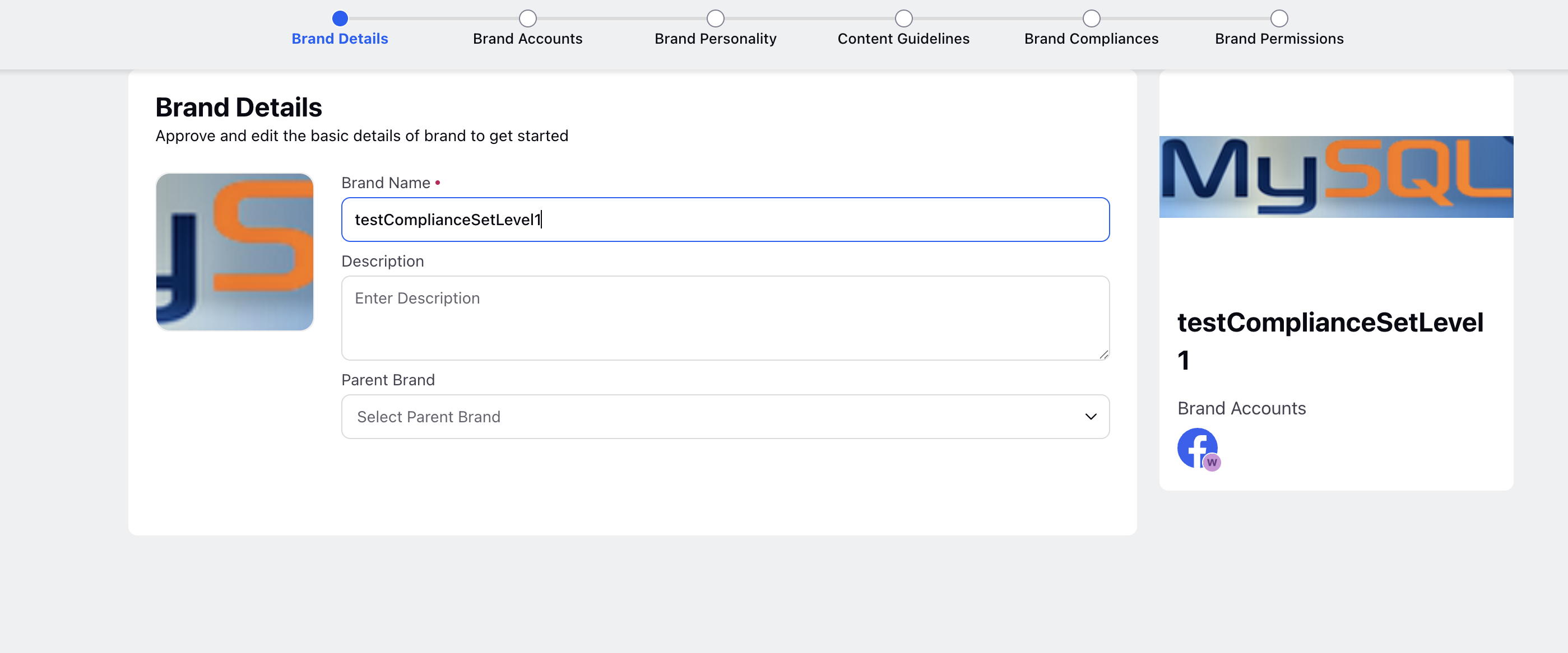Click the Parent Brand field label
The width and height of the screenshot is (1568, 653).
coord(388,380)
